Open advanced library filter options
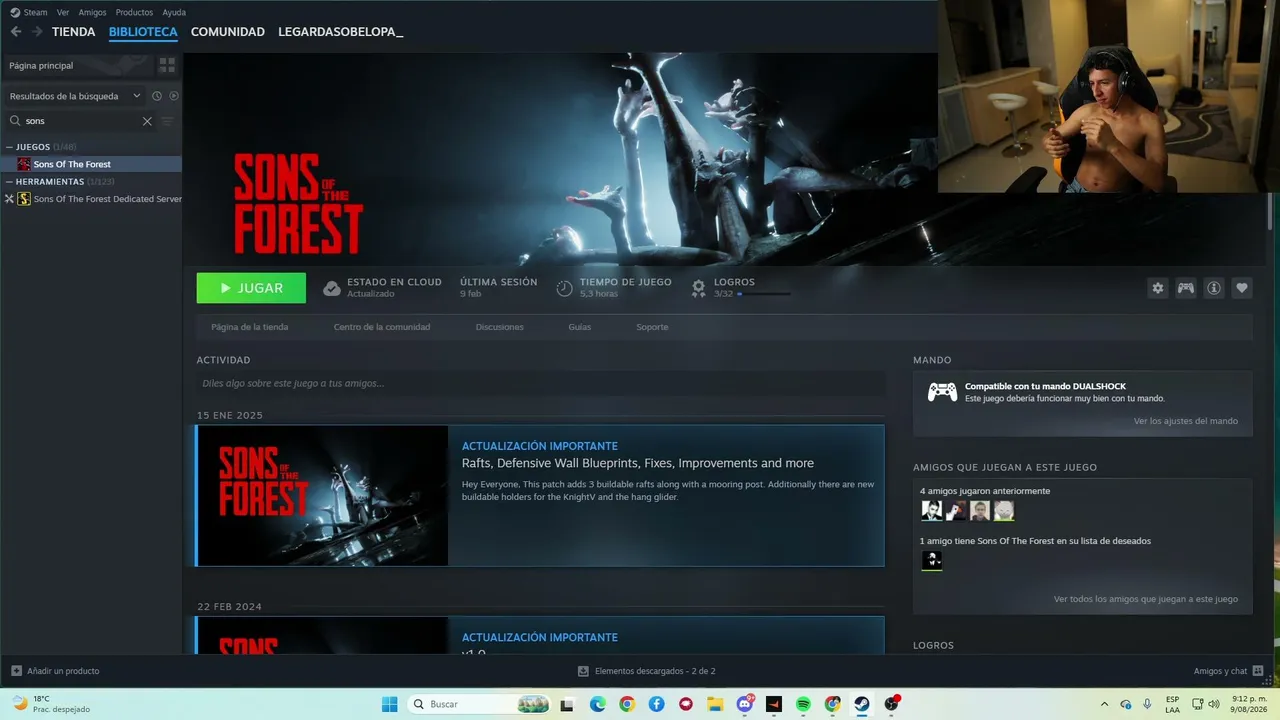The width and height of the screenshot is (1280, 720). click(167, 121)
